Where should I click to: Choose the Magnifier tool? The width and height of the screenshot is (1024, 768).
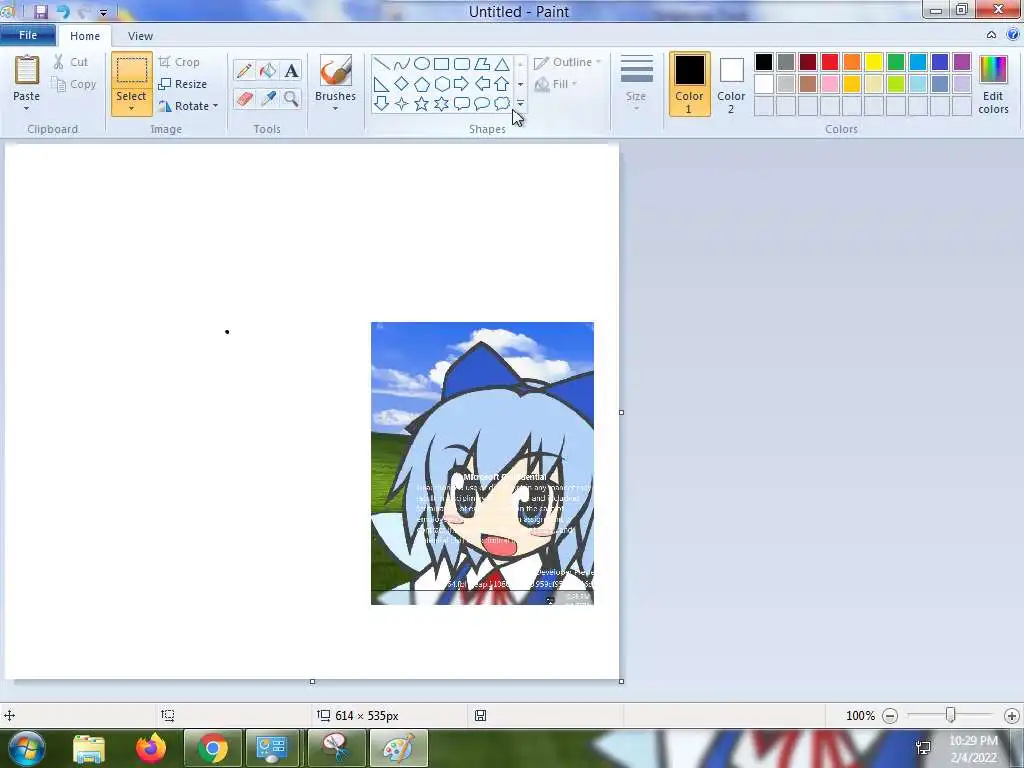tap(291, 99)
